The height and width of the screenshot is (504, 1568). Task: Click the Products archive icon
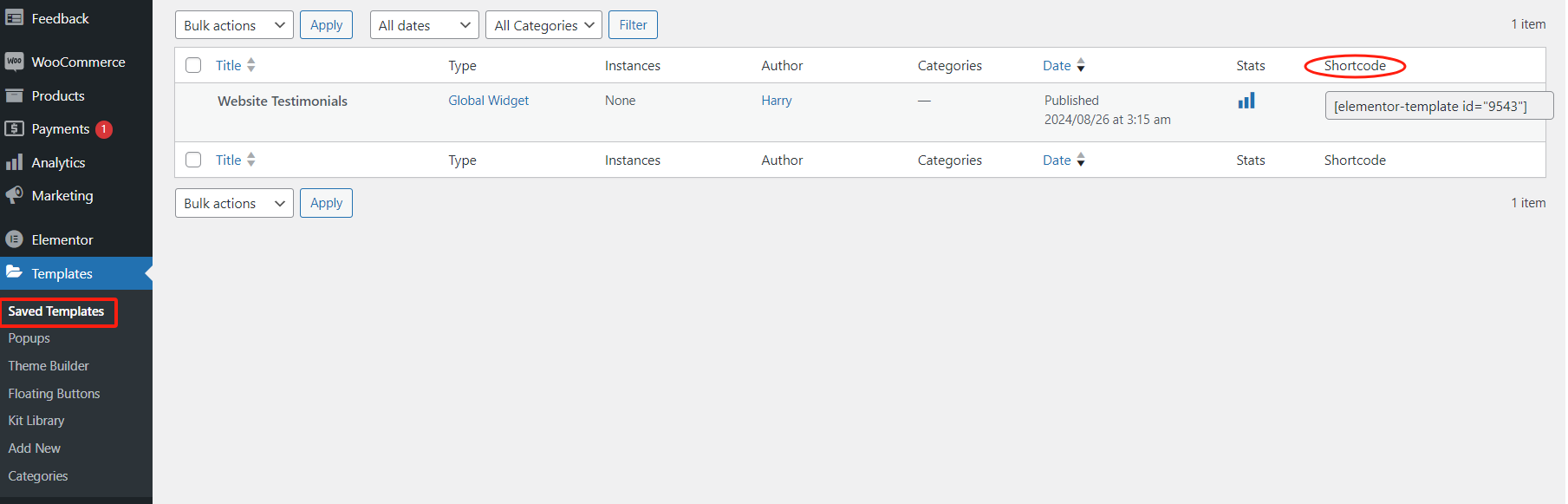pyautogui.click(x=14, y=95)
